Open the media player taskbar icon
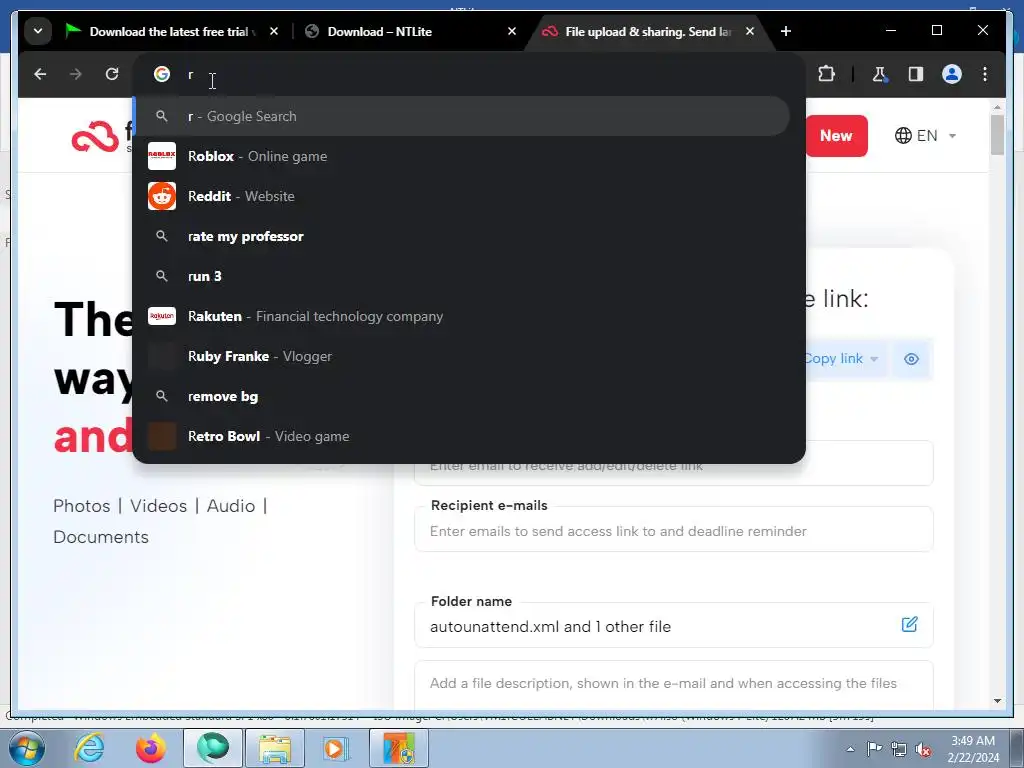Image resolution: width=1024 pixels, height=768 pixels. [x=337, y=748]
